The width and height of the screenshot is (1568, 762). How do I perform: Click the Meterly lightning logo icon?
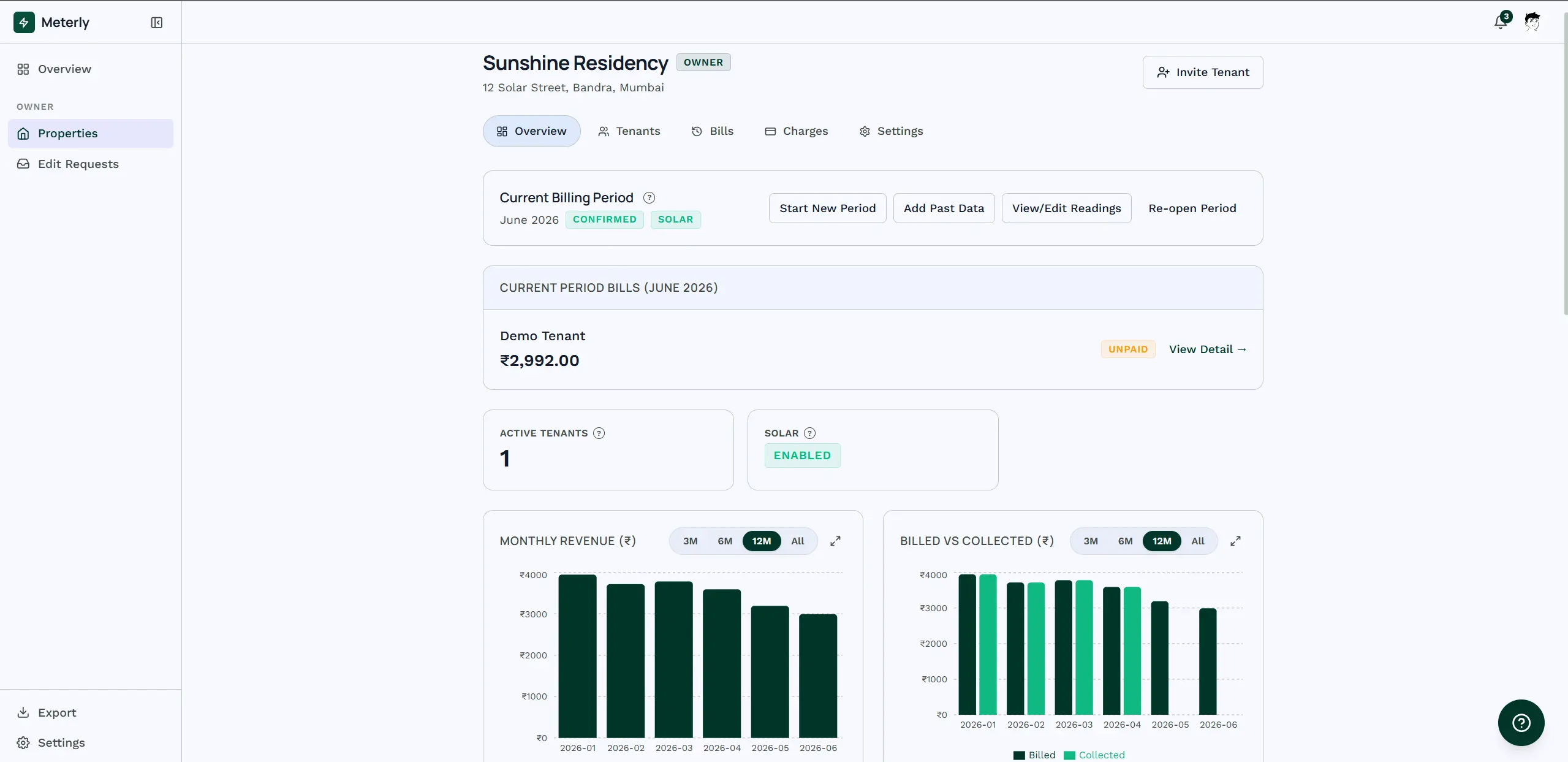(24, 23)
